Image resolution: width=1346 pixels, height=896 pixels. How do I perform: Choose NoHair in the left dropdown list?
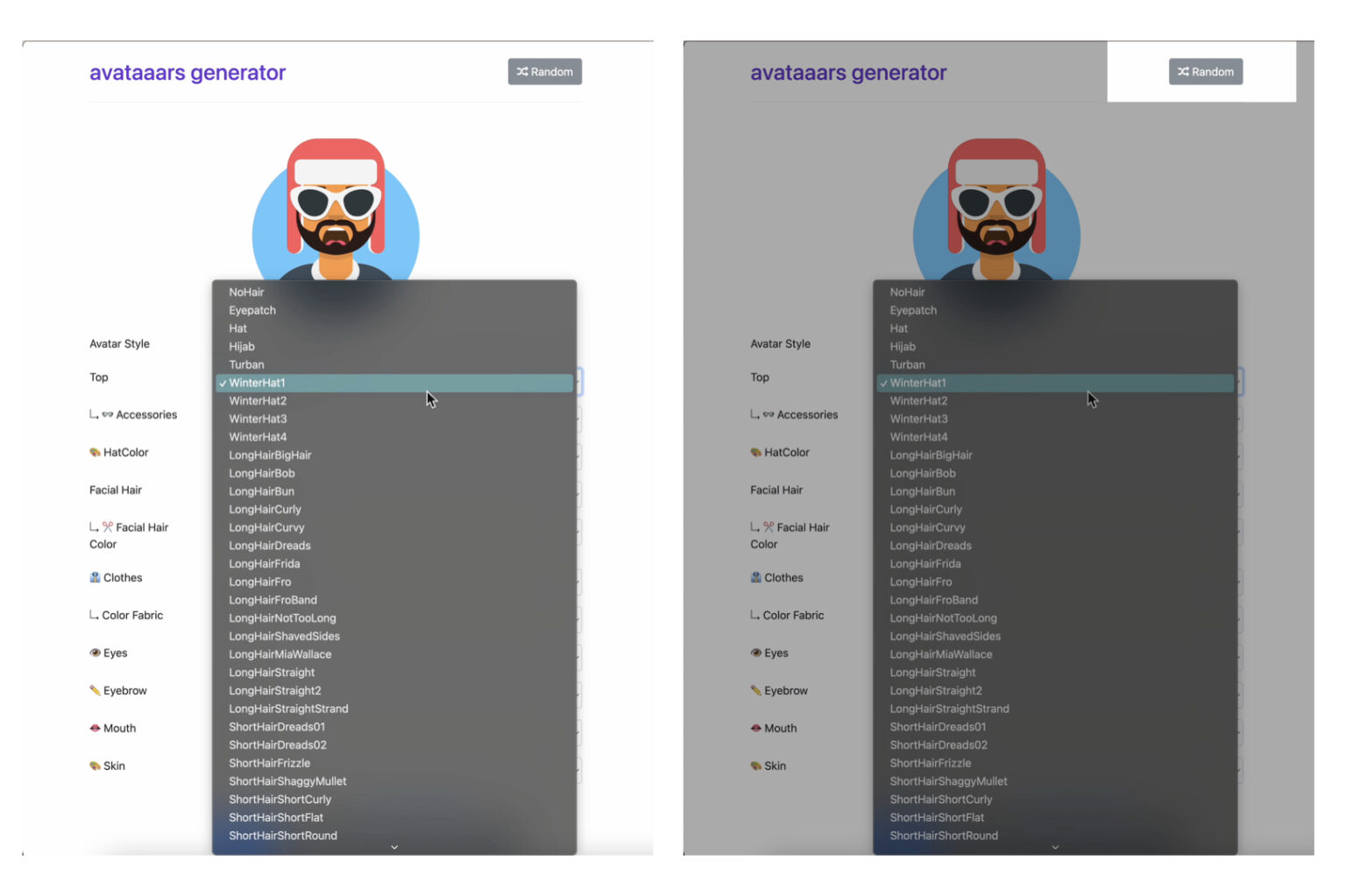(246, 293)
